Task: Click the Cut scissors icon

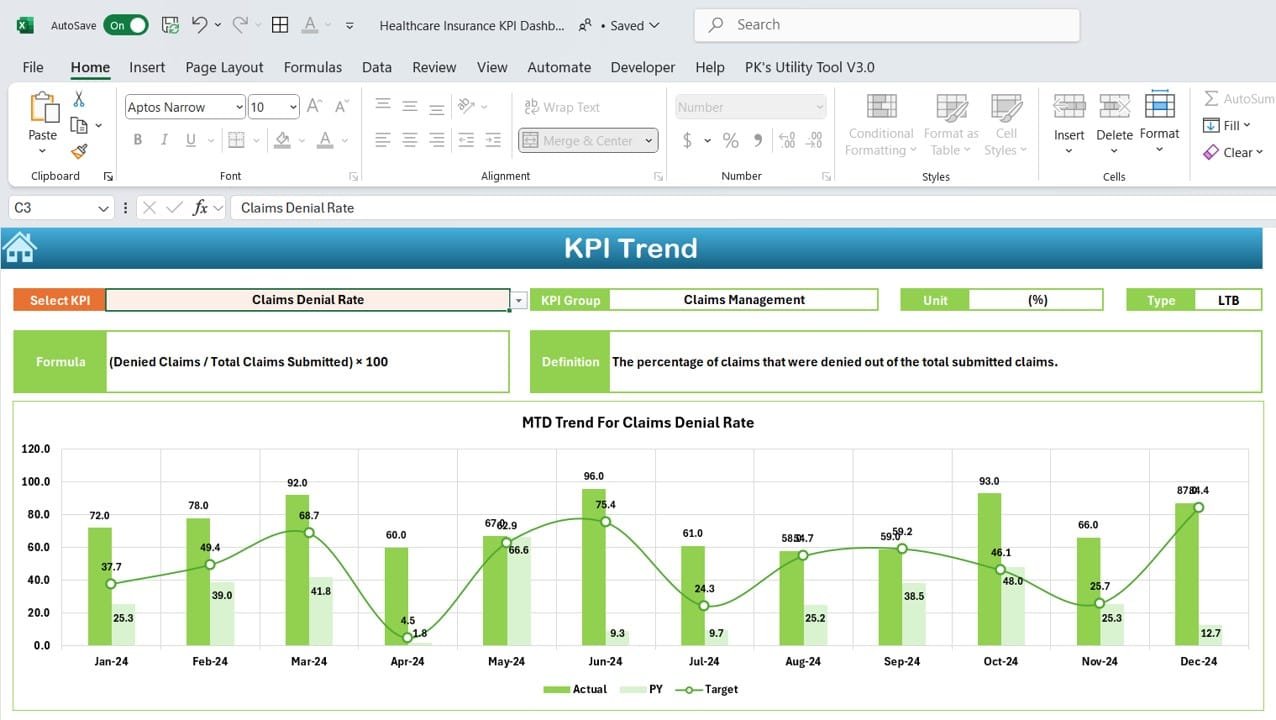Action: pos(79,99)
